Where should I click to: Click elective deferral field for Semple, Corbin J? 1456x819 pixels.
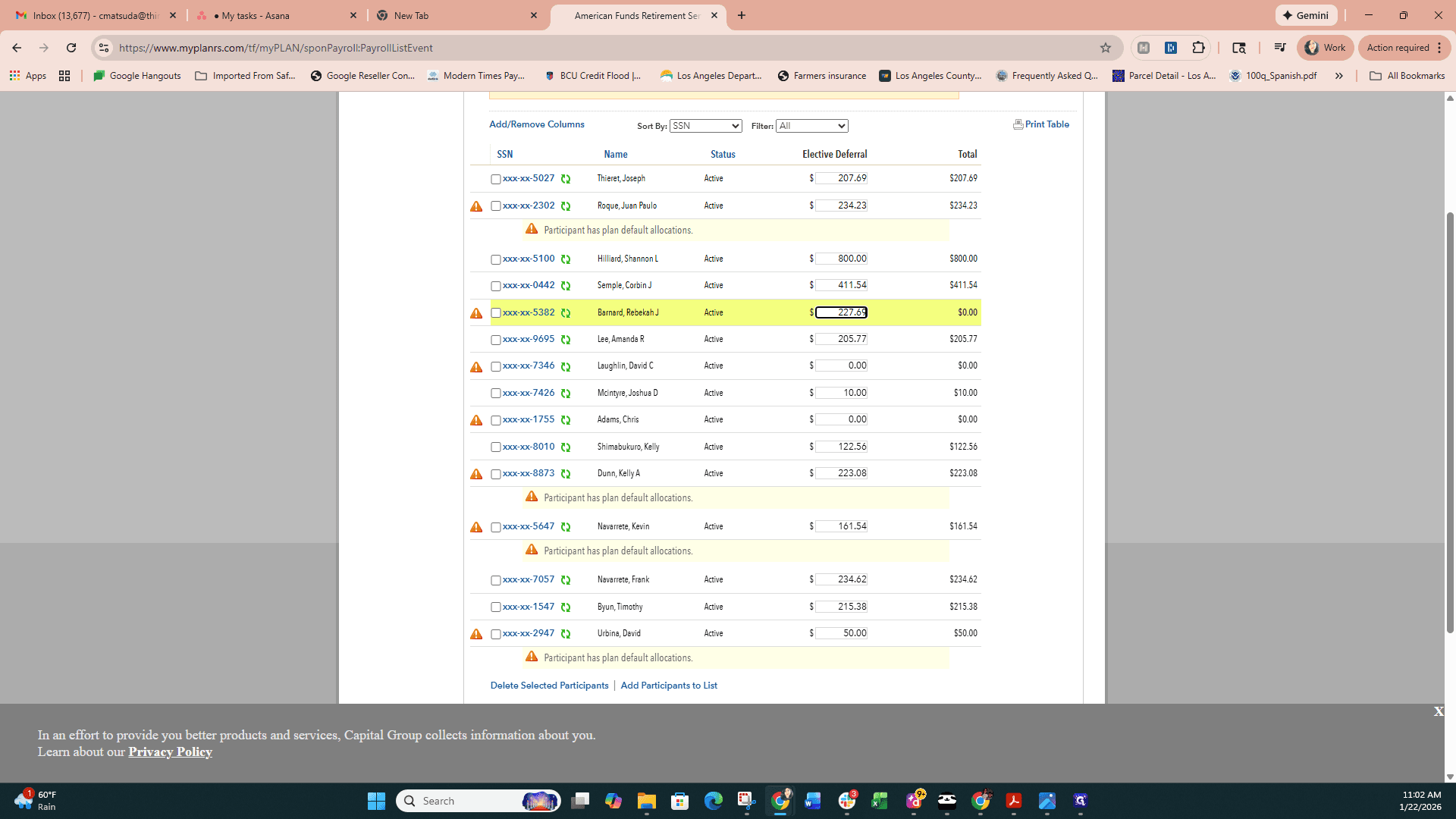842,286
